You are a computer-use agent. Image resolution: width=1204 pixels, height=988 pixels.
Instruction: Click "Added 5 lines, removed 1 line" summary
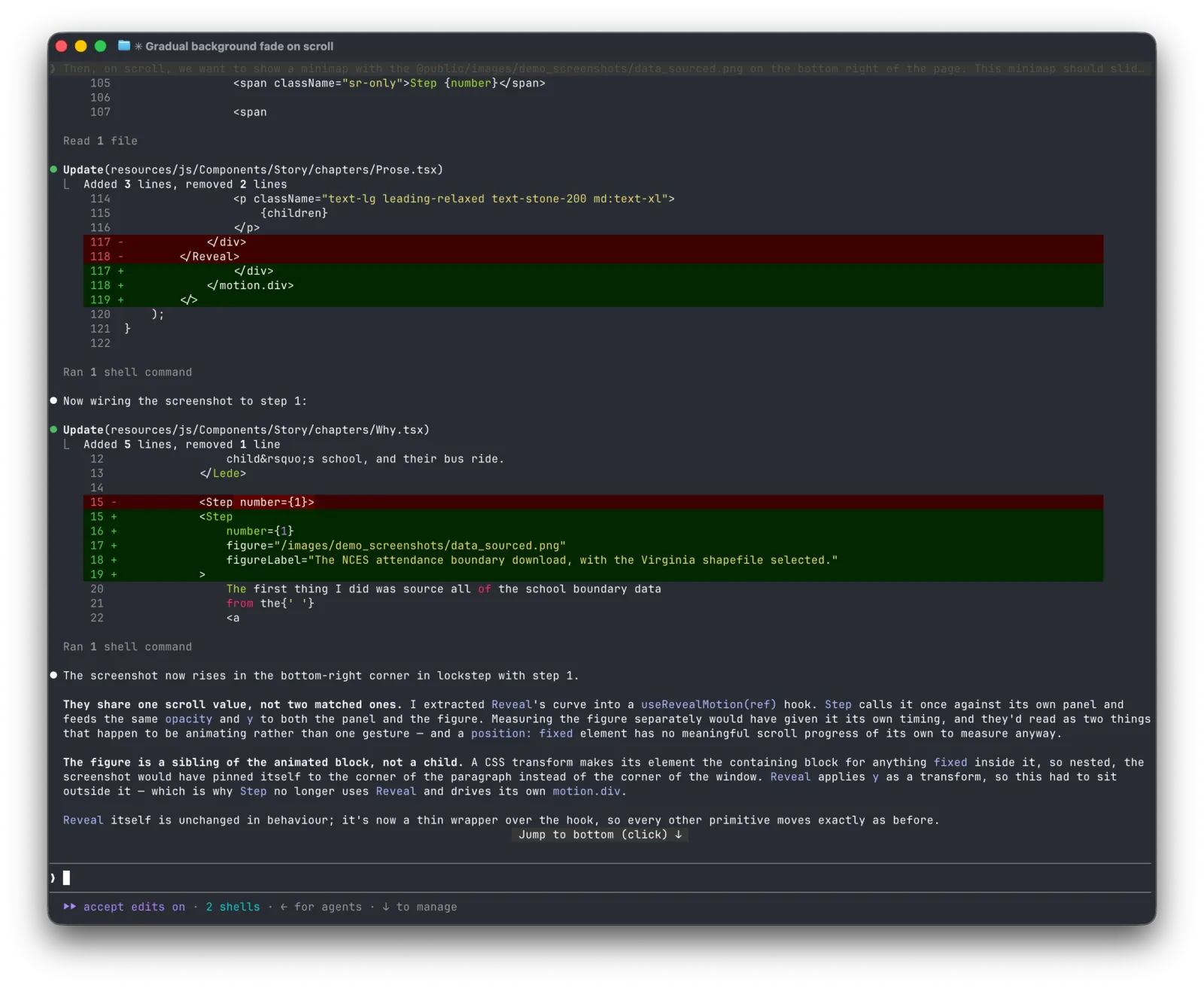(x=181, y=445)
